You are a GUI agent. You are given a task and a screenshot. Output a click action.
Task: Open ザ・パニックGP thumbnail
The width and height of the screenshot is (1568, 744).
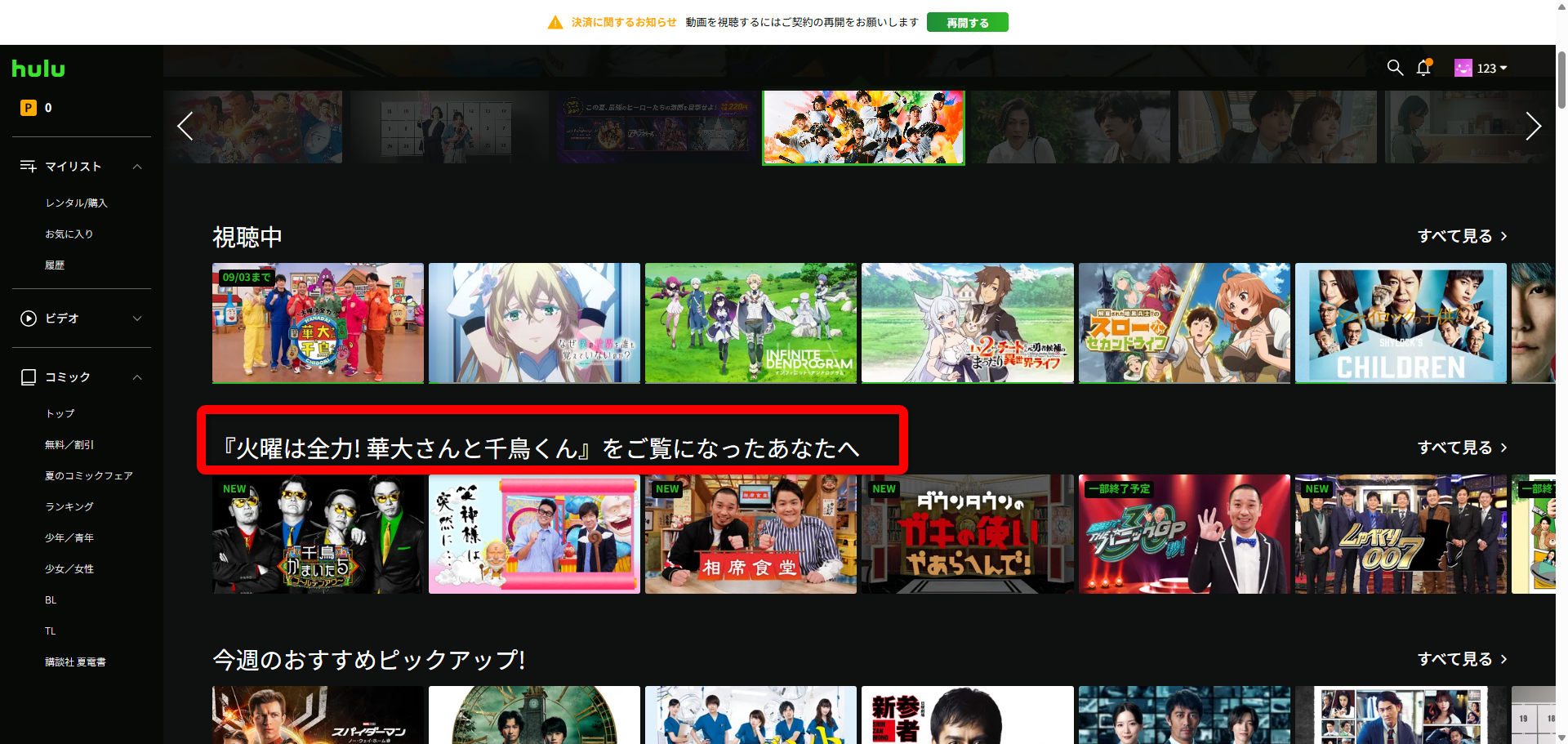tap(1184, 534)
